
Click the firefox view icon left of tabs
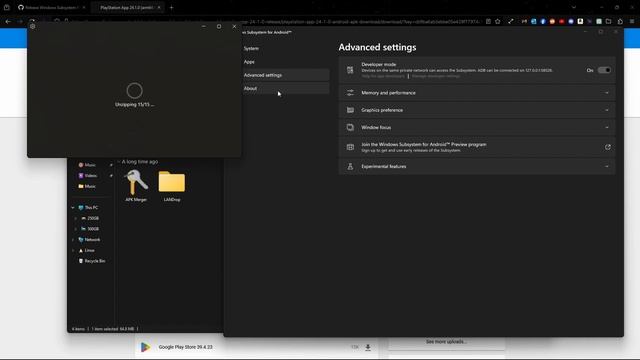[7, 7]
